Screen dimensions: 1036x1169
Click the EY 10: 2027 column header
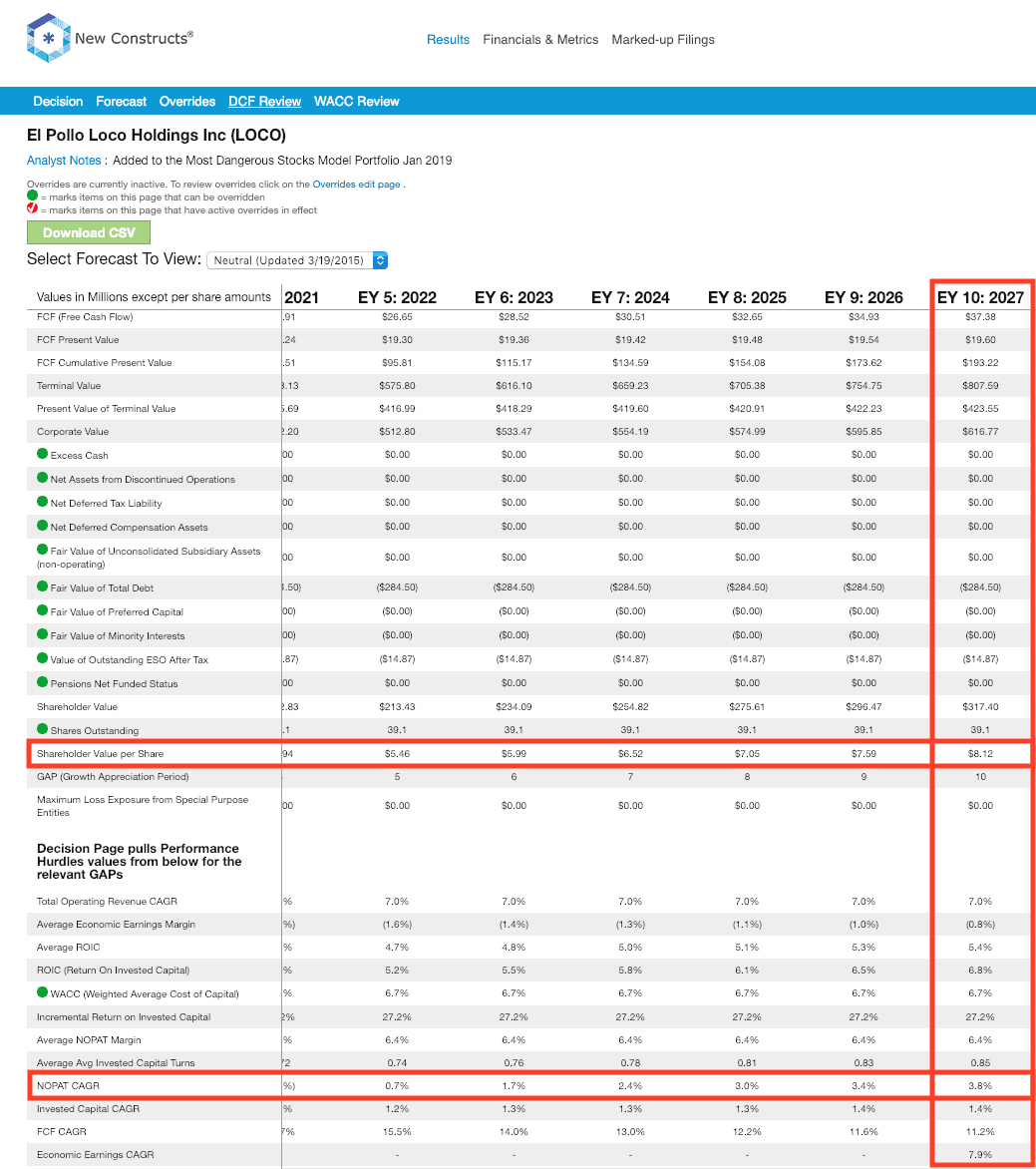(980, 297)
